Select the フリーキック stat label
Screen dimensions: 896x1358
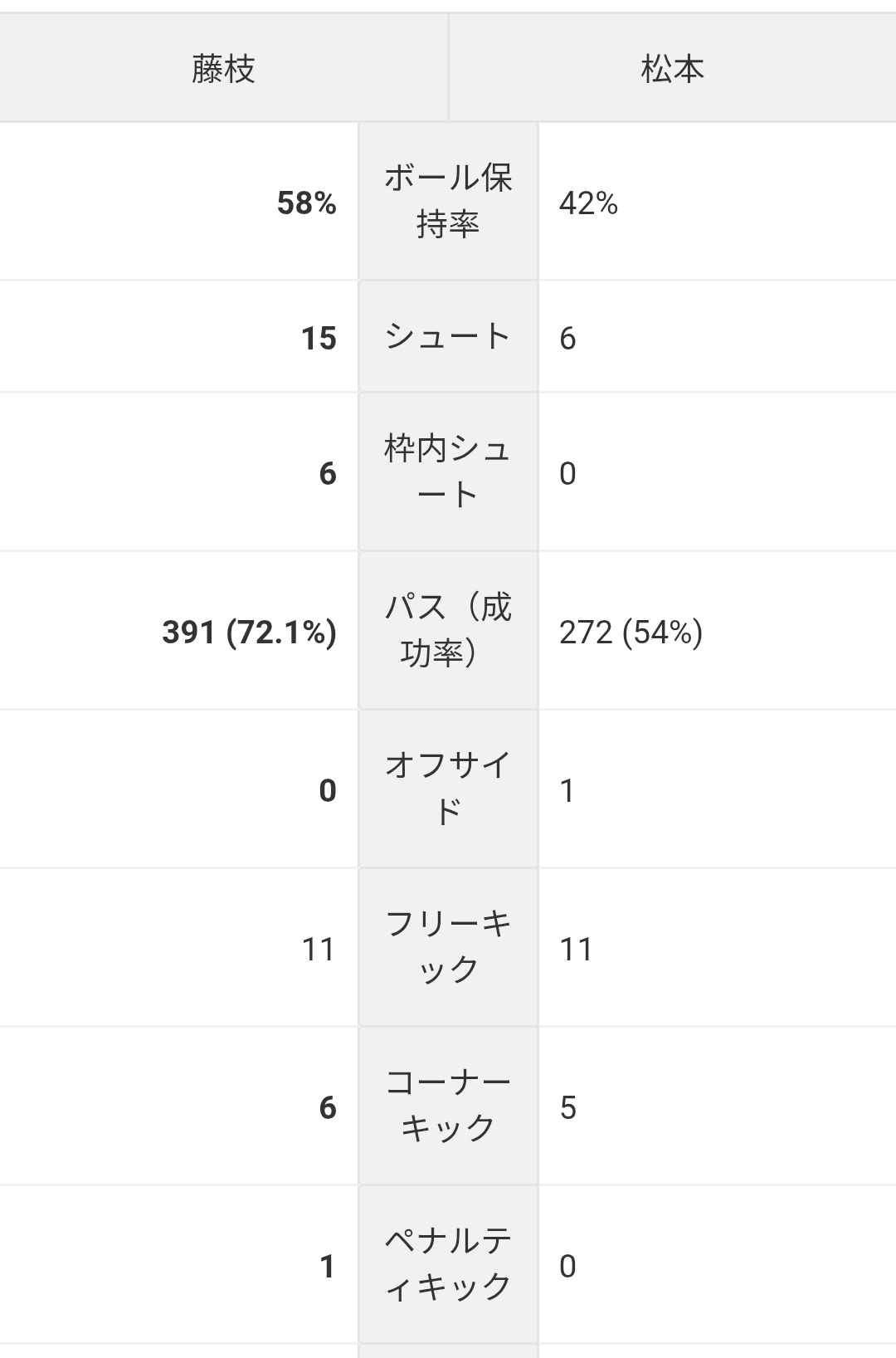tap(448, 947)
